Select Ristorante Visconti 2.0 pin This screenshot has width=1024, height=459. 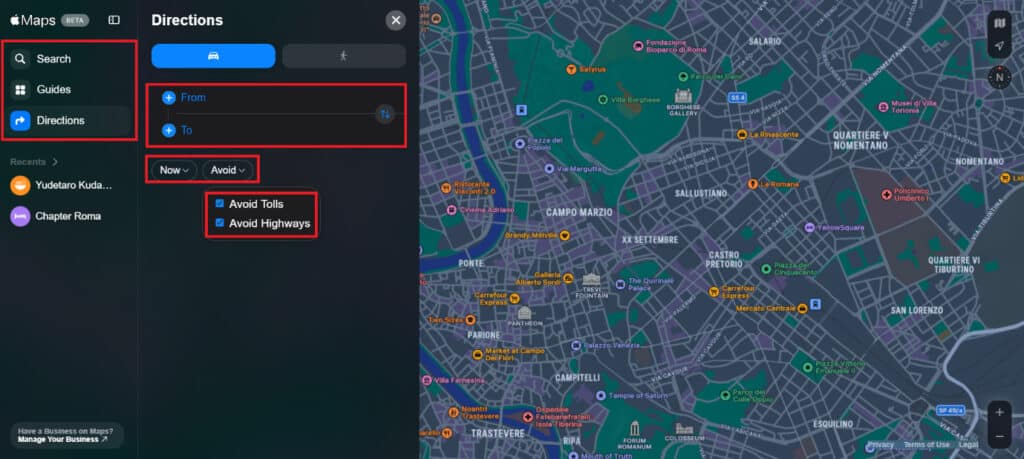pos(445,187)
